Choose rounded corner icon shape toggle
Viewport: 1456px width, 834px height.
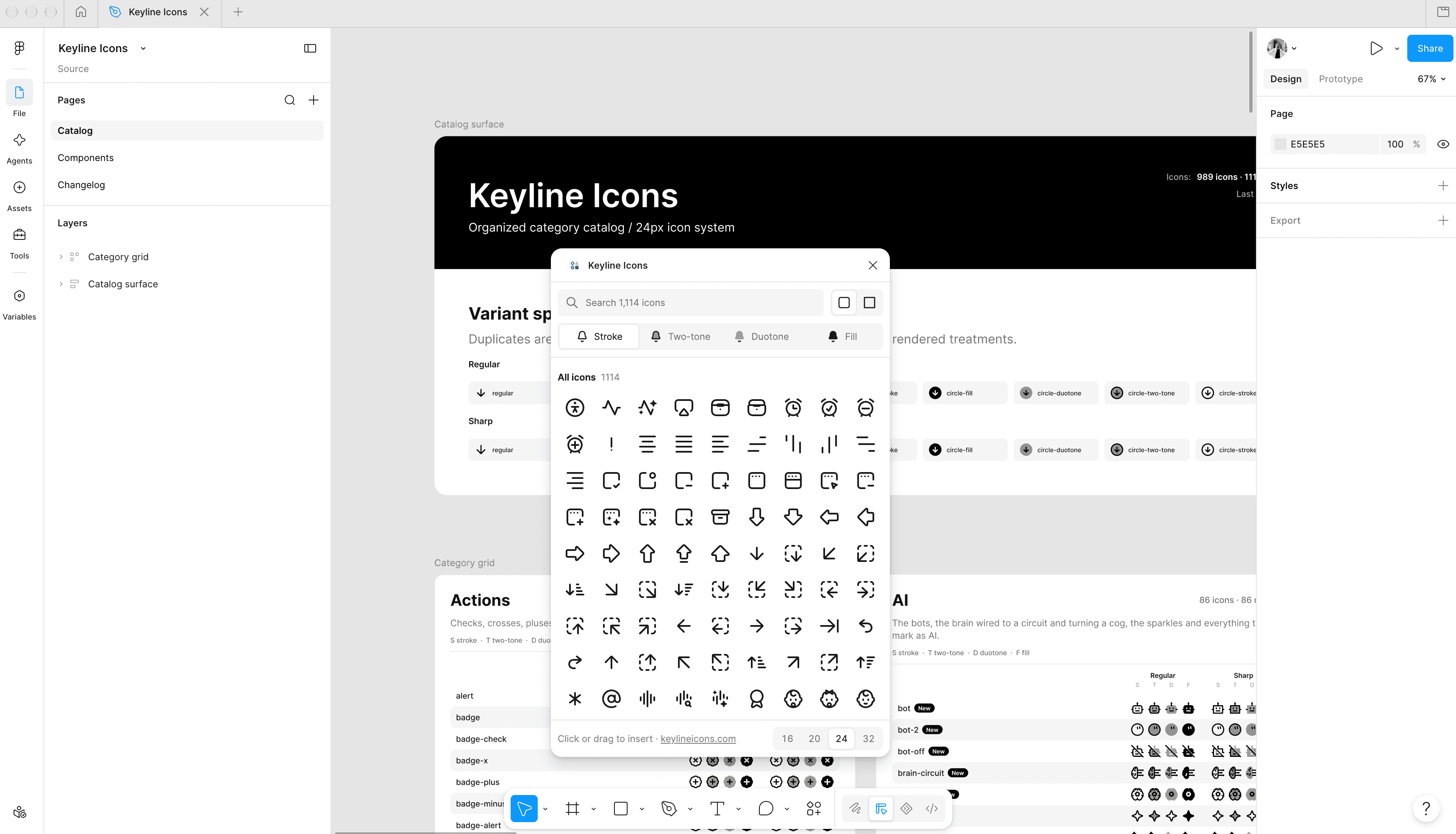(x=844, y=303)
